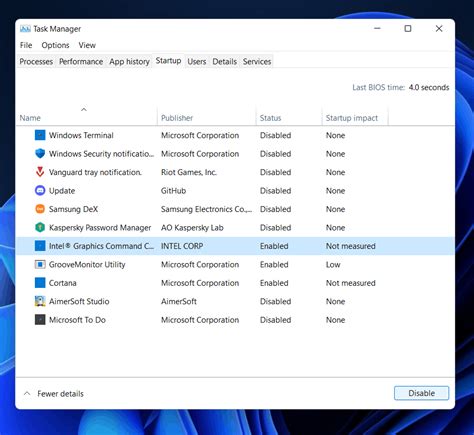The width and height of the screenshot is (474, 435).
Task: Minimize the Task Manager window
Action: 377,29
